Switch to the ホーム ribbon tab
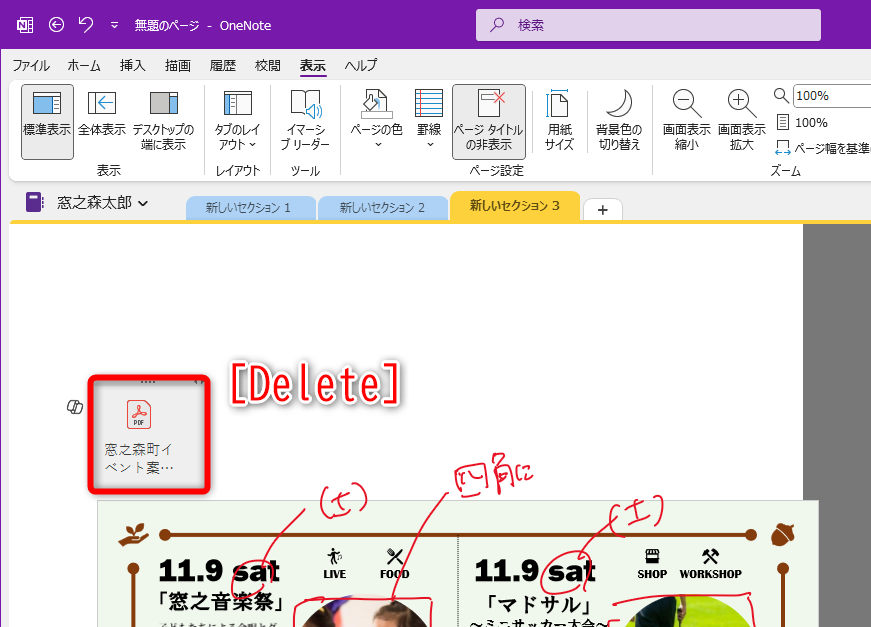 coord(84,65)
